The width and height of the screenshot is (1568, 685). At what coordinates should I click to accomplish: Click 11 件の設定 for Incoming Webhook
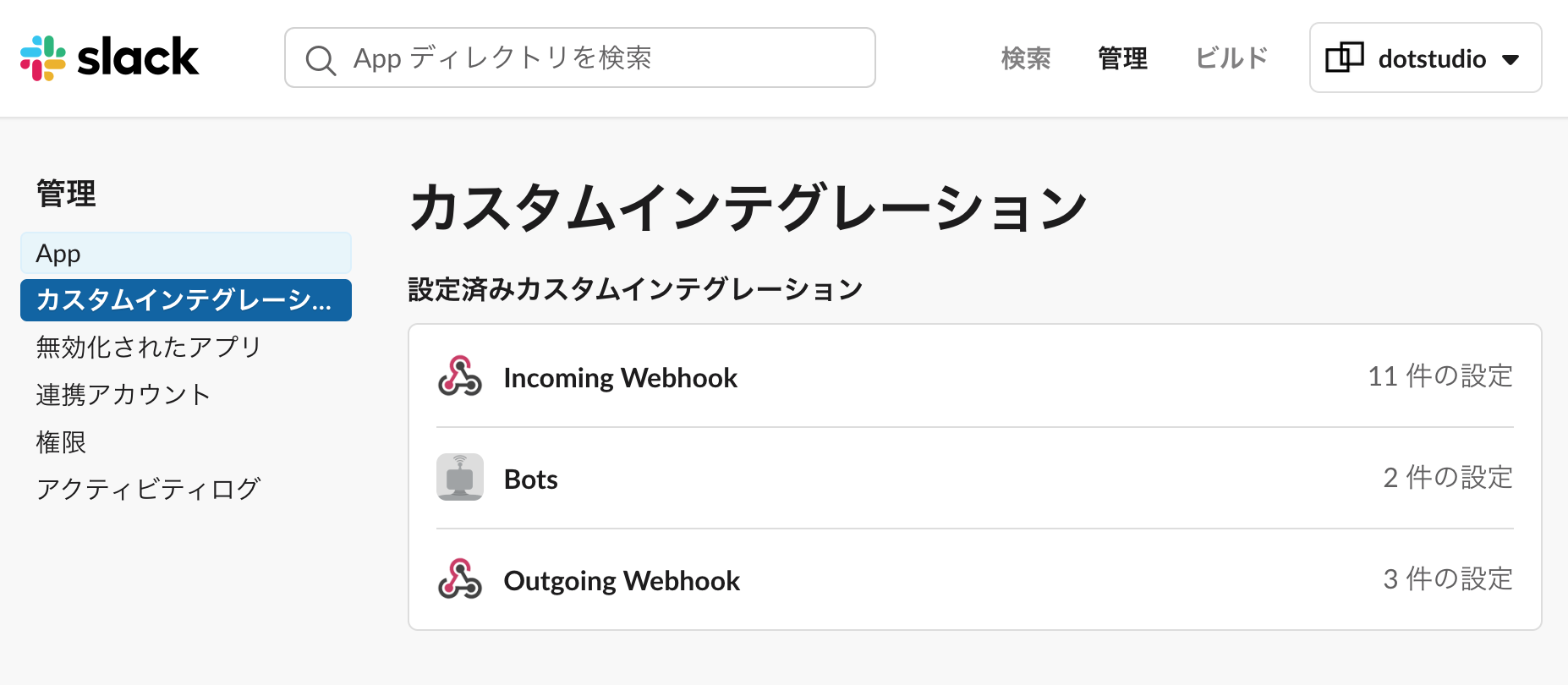pos(1440,376)
